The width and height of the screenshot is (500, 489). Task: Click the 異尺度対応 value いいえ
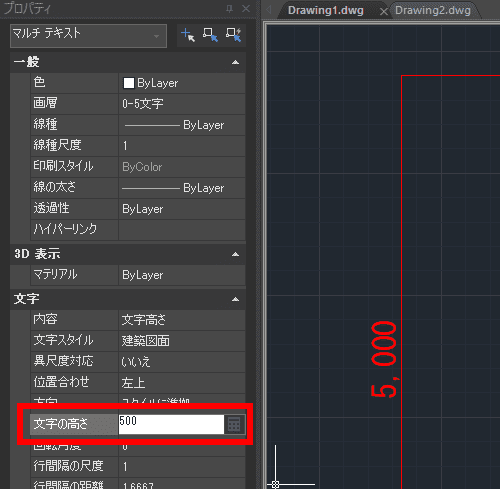pos(182,362)
